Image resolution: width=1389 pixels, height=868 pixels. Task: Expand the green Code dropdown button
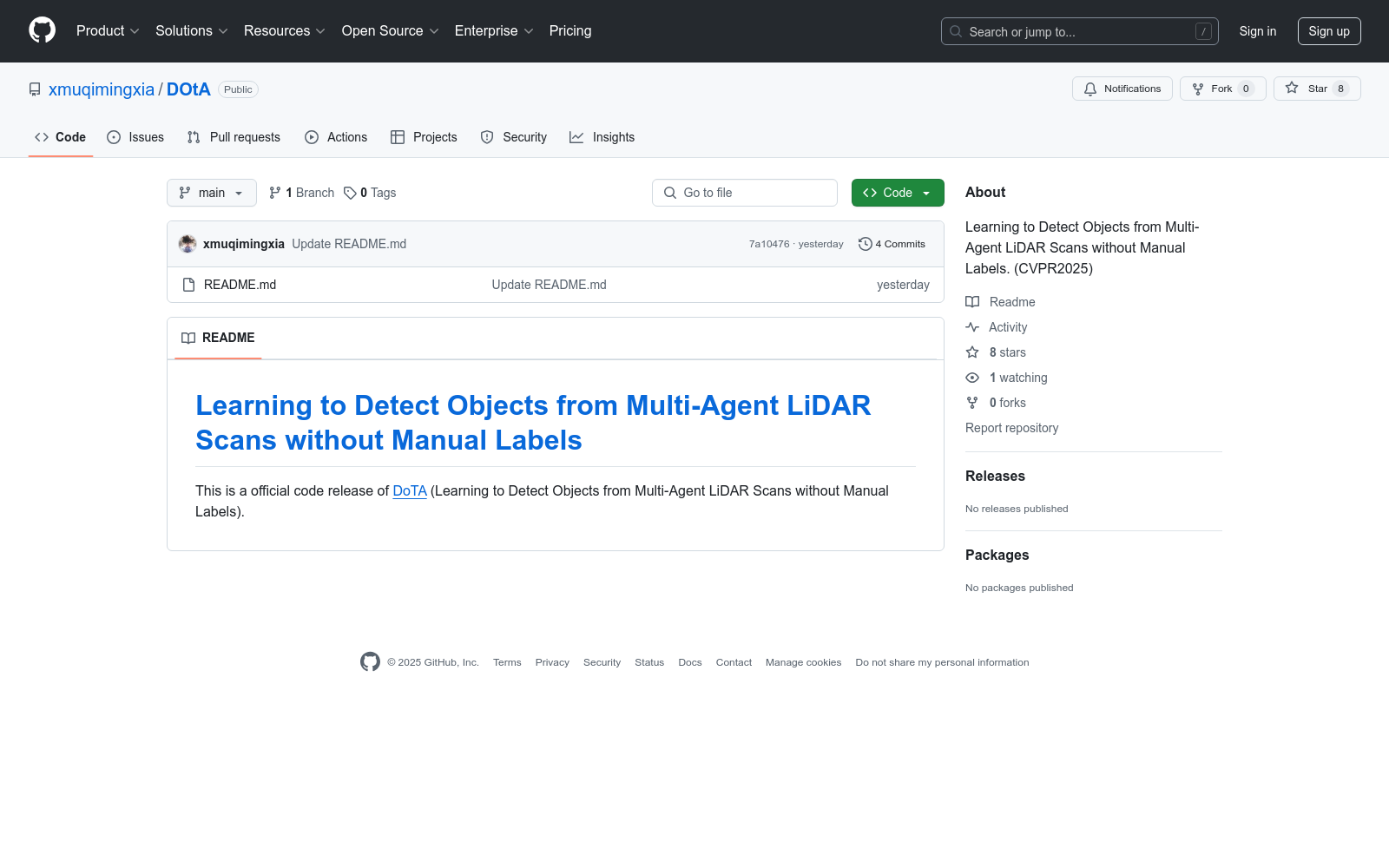coord(898,193)
